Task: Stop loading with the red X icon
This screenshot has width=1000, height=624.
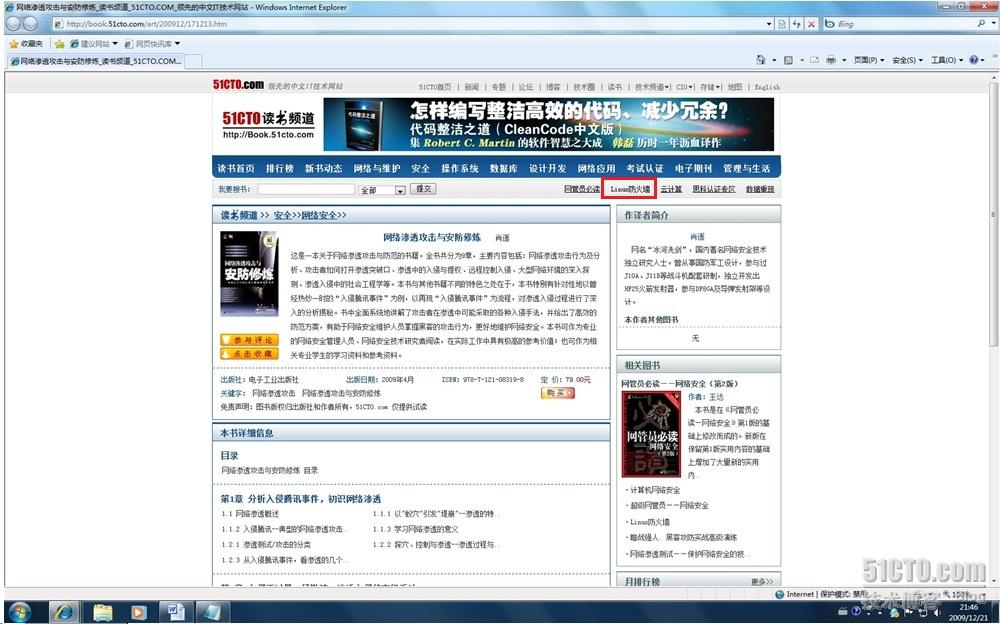Action: coord(811,24)
